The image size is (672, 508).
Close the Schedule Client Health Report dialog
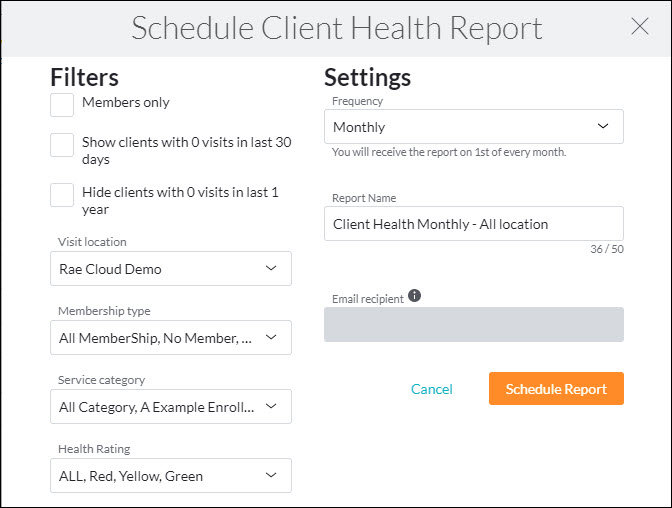tap(640, 27)
